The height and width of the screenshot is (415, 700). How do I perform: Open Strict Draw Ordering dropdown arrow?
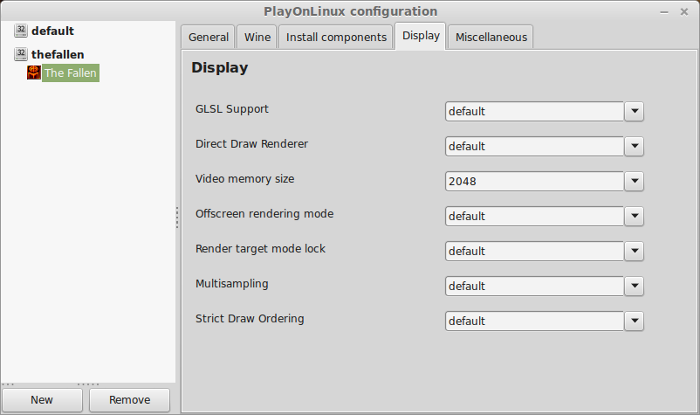634,321
